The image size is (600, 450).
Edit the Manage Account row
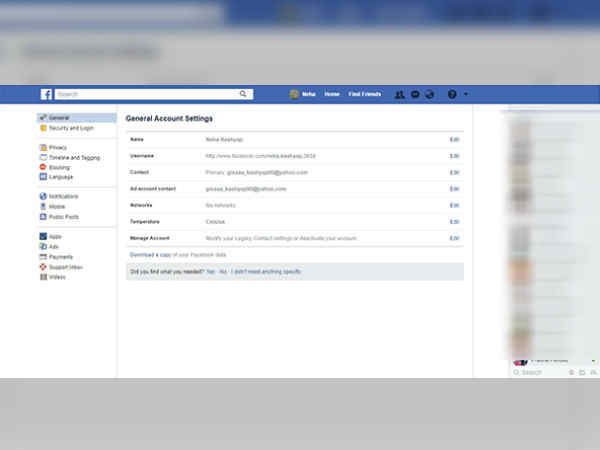pyautogui.click(x=454, y=238)
